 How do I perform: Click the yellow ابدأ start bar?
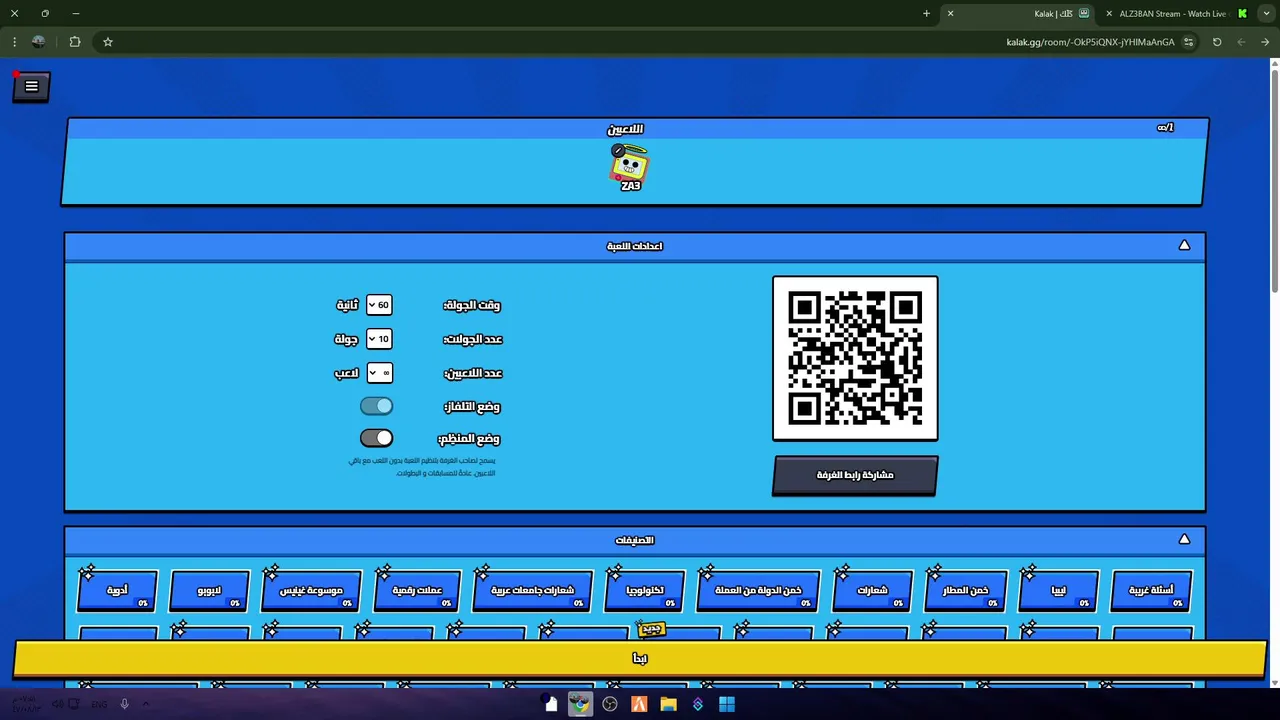pyautogui.click(x=640, y=658)
